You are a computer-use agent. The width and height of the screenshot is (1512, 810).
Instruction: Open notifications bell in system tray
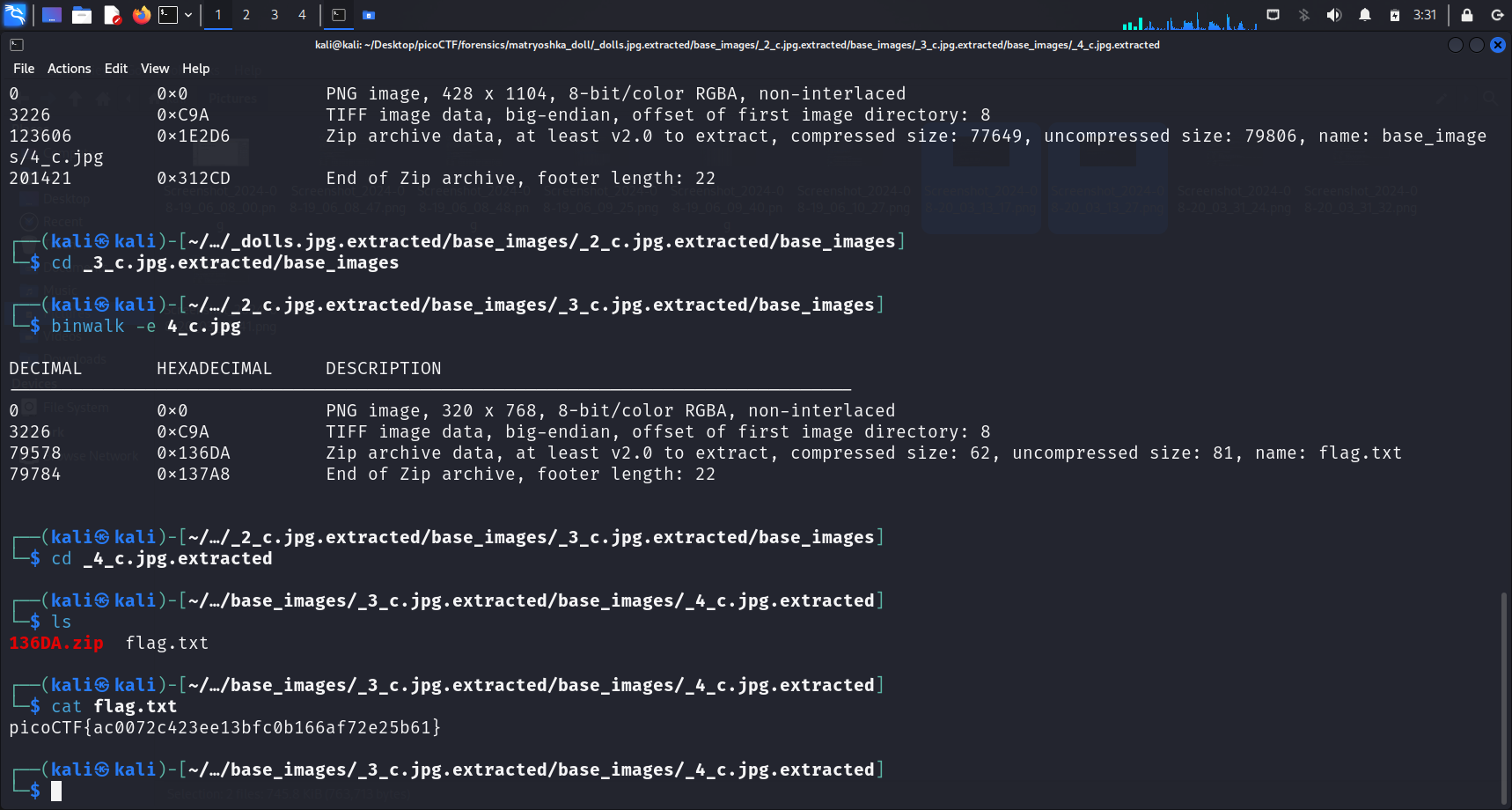coord(1365,15)
